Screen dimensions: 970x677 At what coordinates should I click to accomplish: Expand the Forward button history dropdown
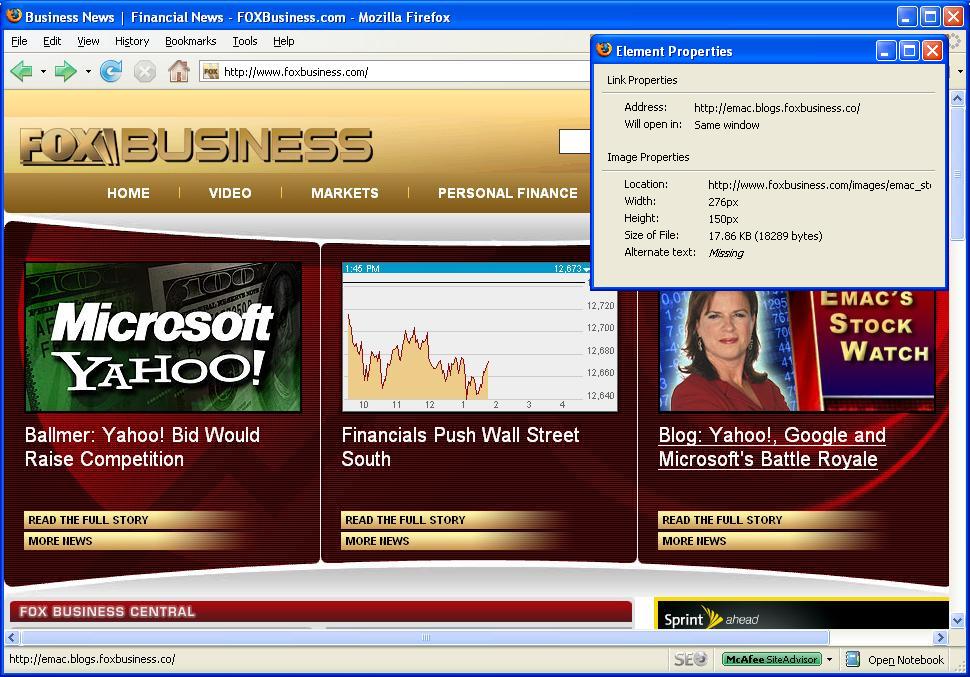[x=88, y=72]
